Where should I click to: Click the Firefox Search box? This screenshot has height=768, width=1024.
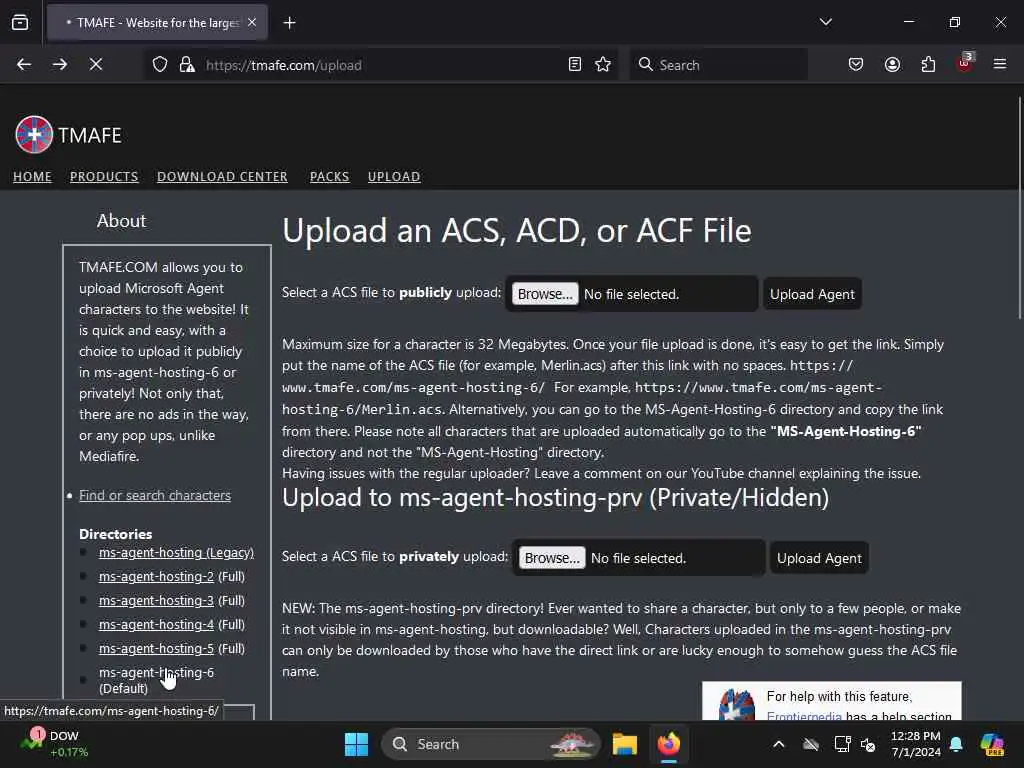tap(718, 65)
